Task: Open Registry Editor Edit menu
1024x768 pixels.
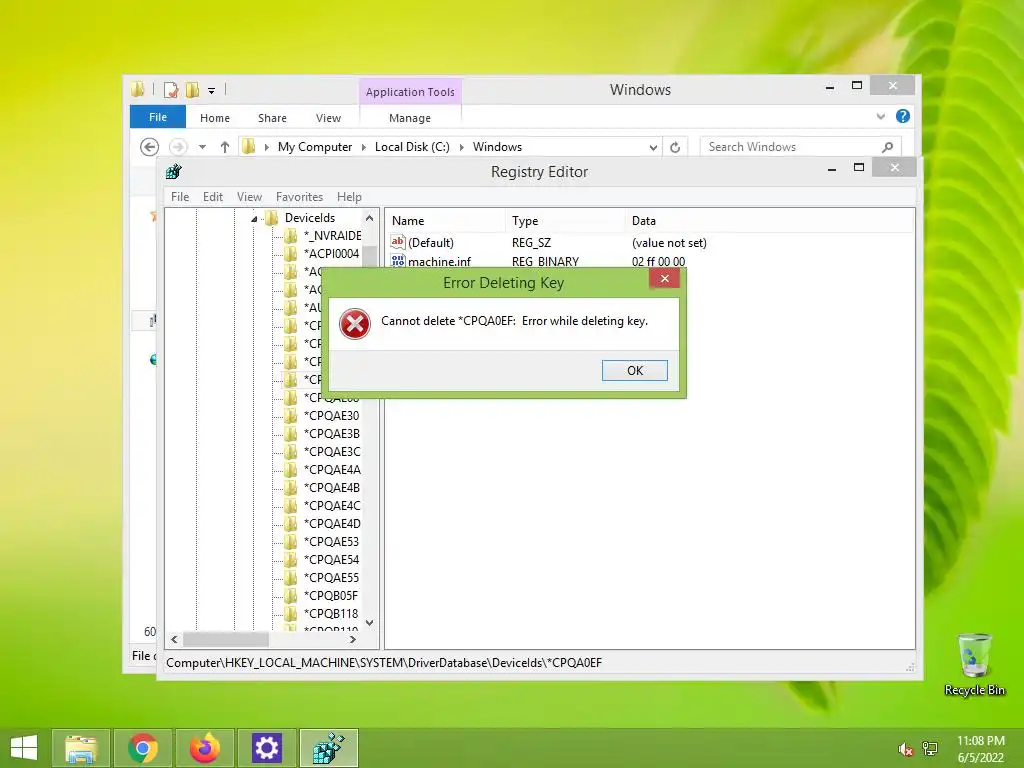Action: (212, 197)
